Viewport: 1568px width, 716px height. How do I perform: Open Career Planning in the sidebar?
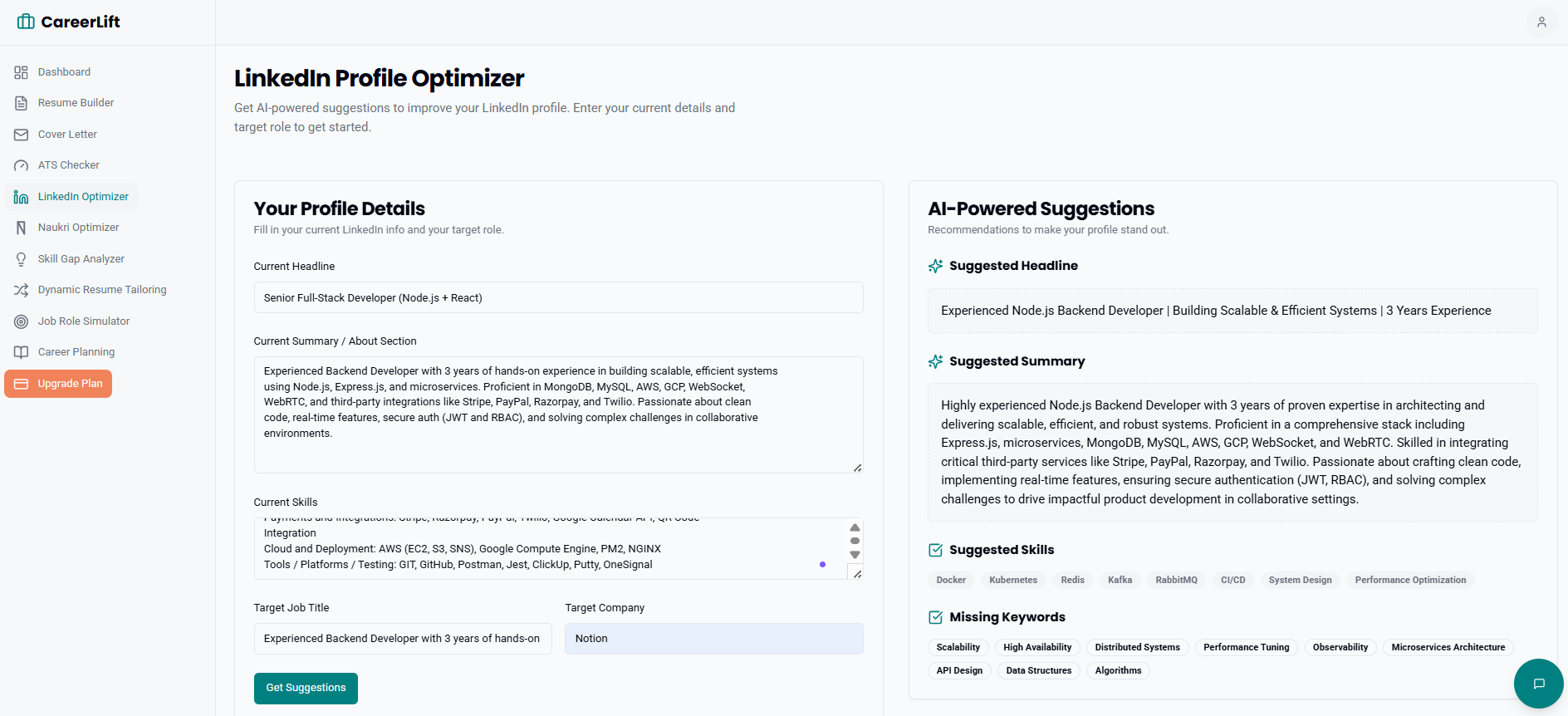point(76,351)
